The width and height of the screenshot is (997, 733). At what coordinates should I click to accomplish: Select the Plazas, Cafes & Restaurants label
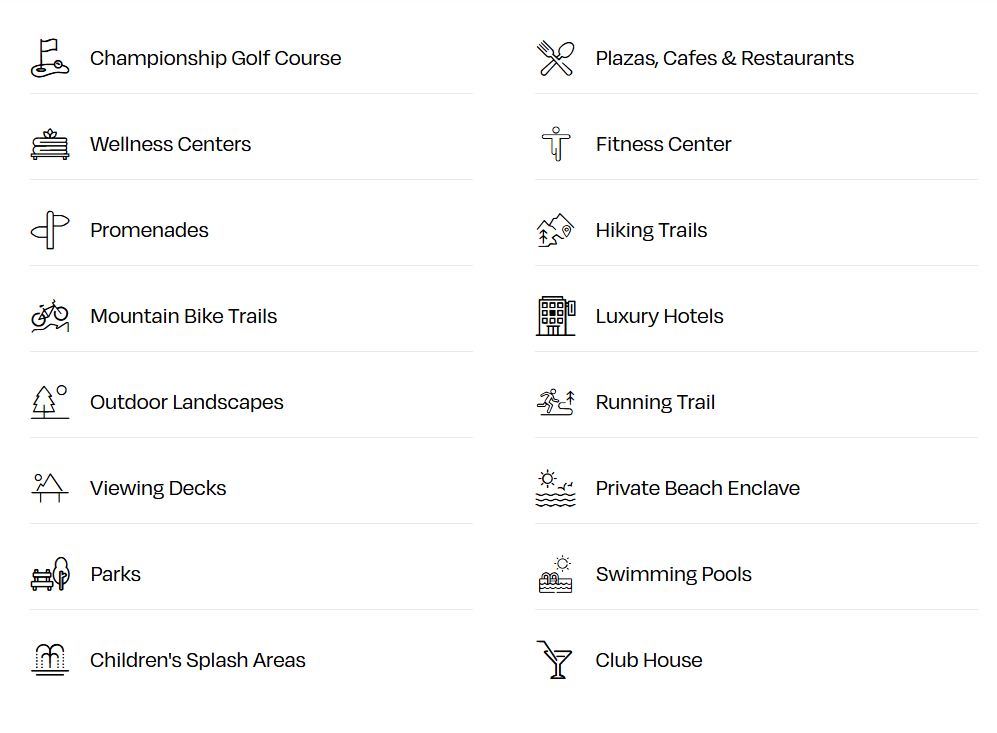pyautogui.click(x=724, y=58)
